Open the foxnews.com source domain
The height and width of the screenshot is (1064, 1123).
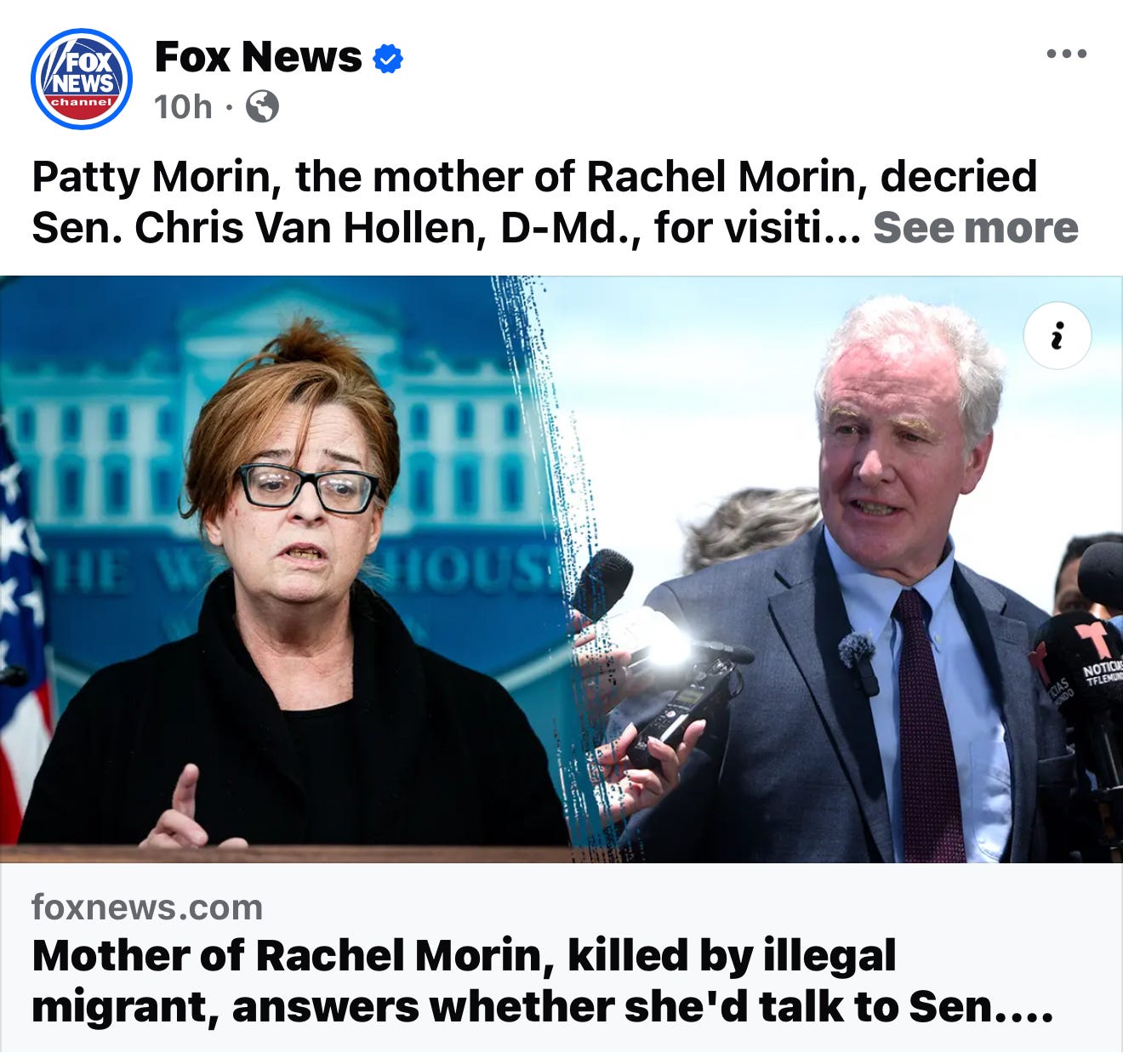click(x=147, y=908)
